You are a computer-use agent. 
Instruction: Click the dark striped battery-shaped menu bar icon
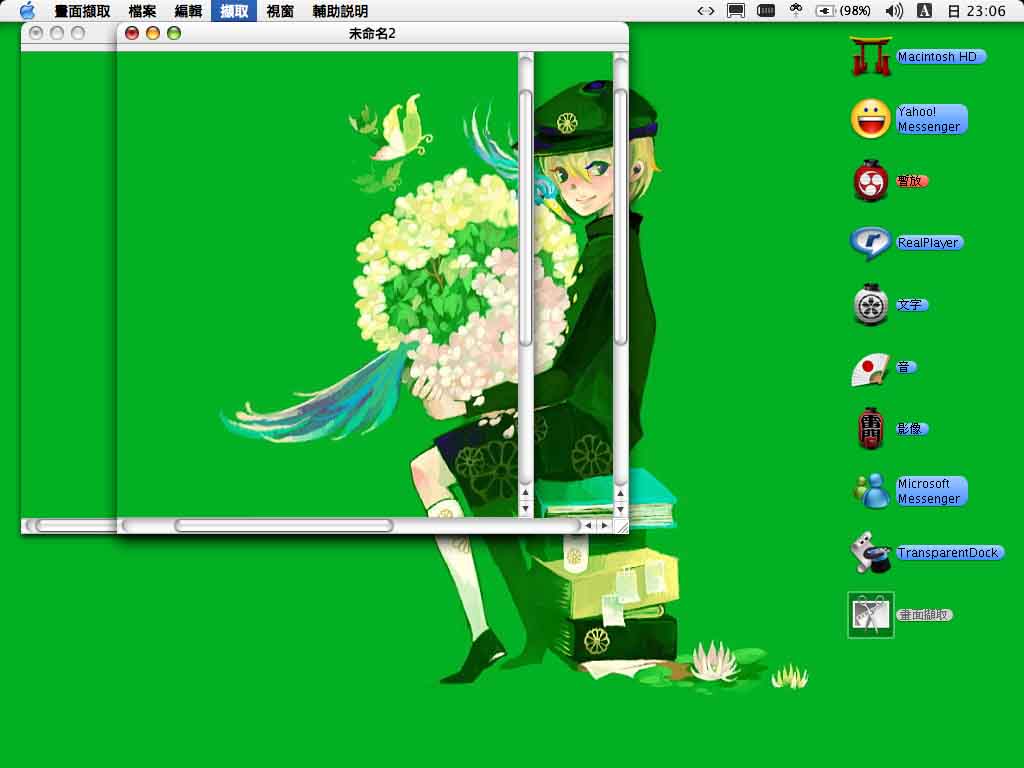[x=765, y=10]
